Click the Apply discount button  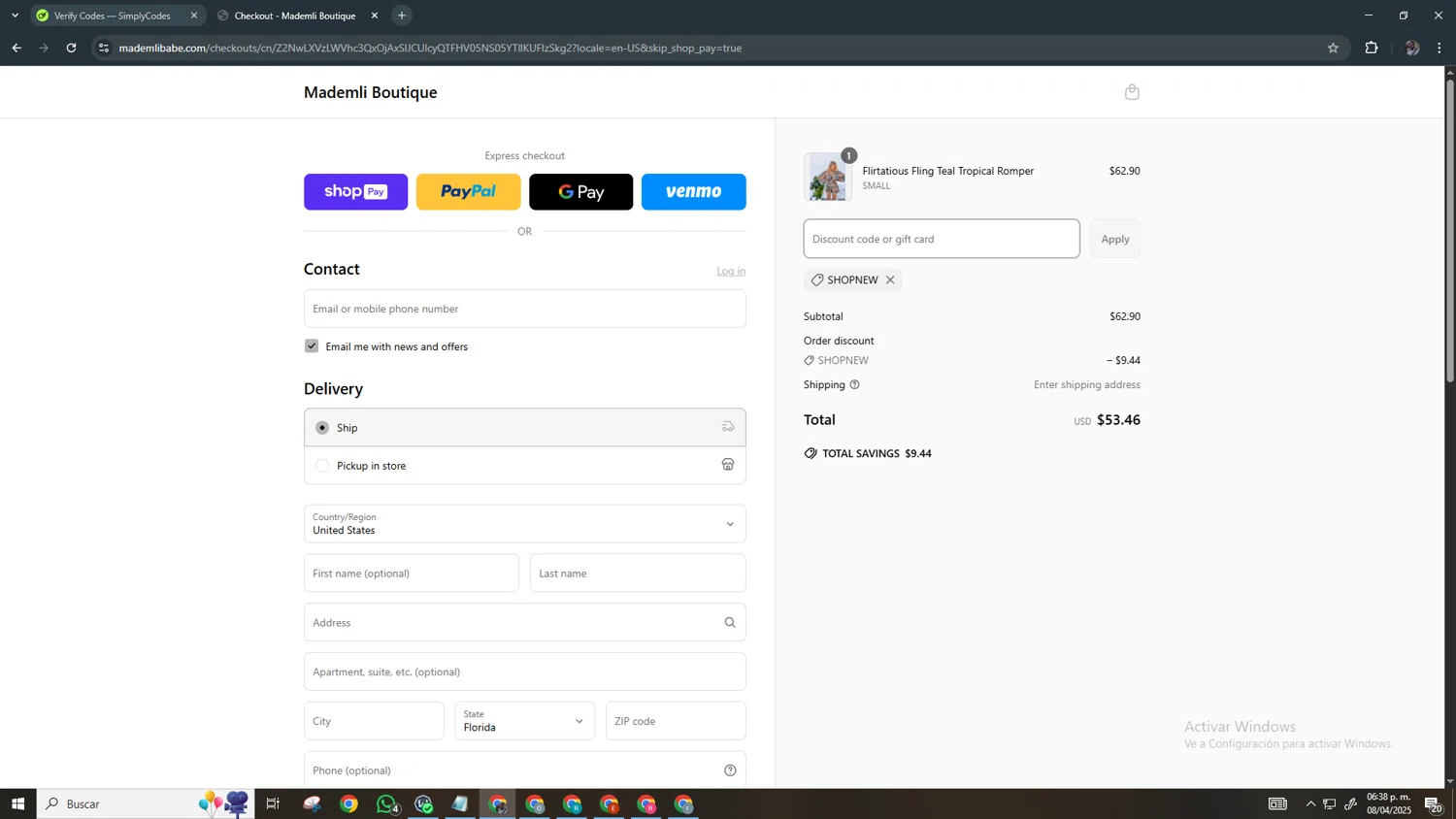pos(1115,239)
